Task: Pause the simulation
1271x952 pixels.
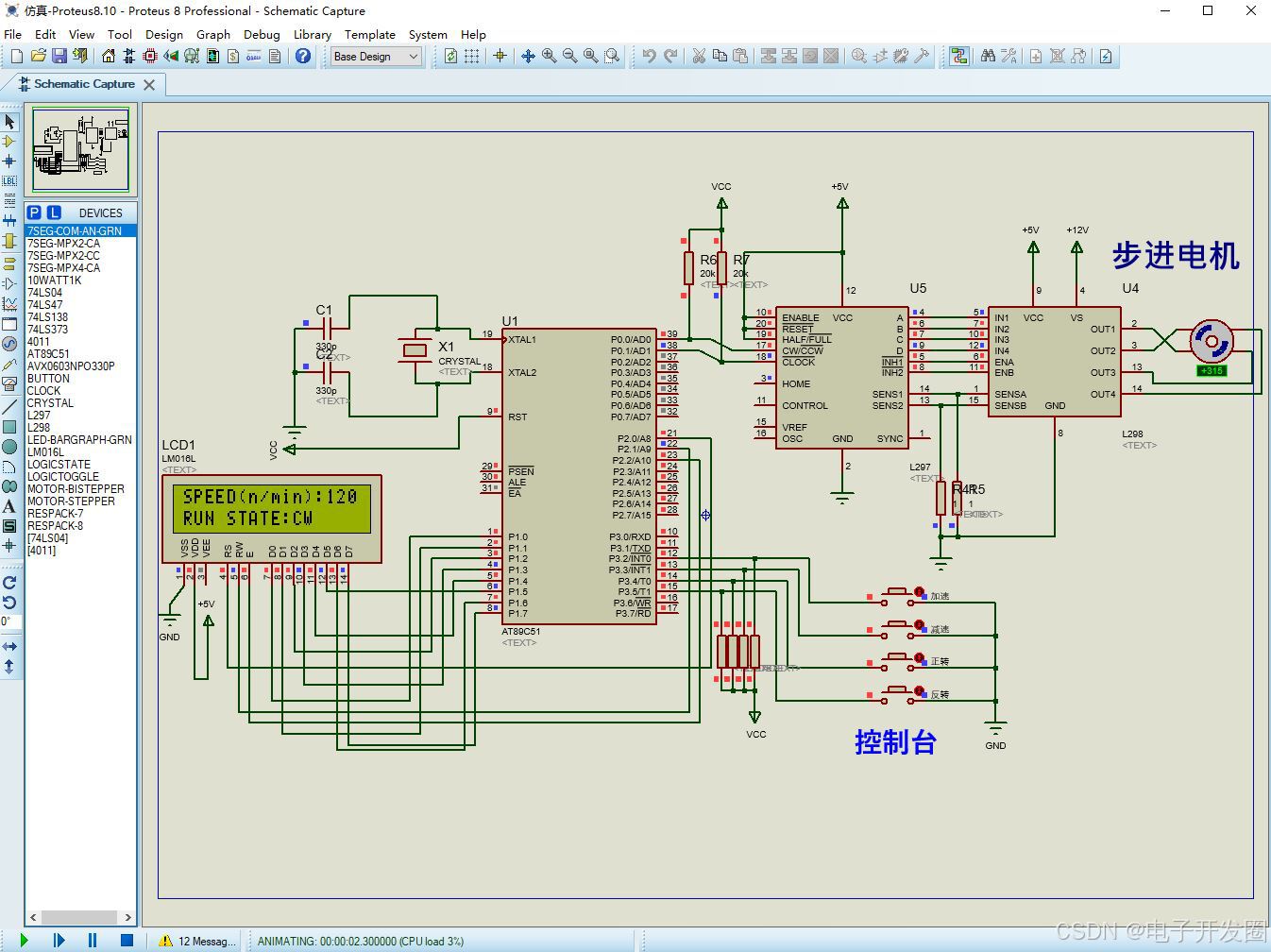Action: (93, 941)
